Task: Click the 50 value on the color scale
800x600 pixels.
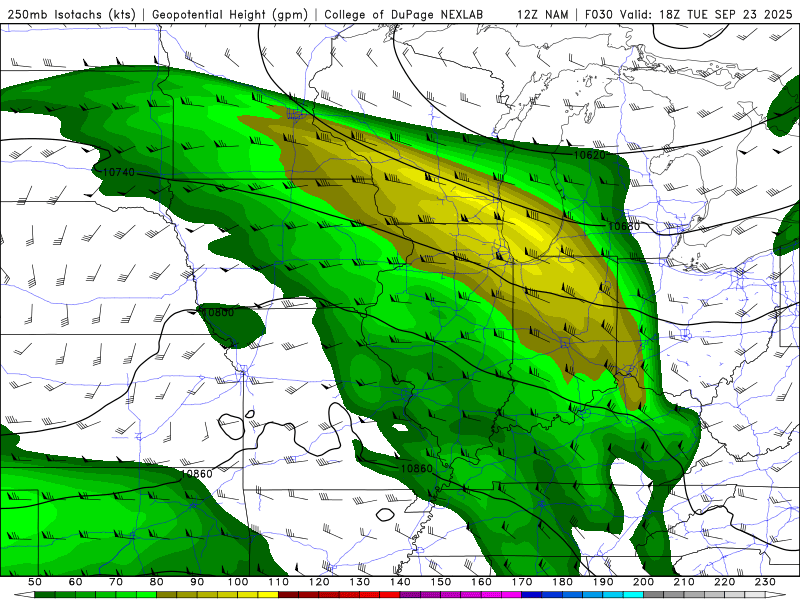Action: (x=35, y=582)
